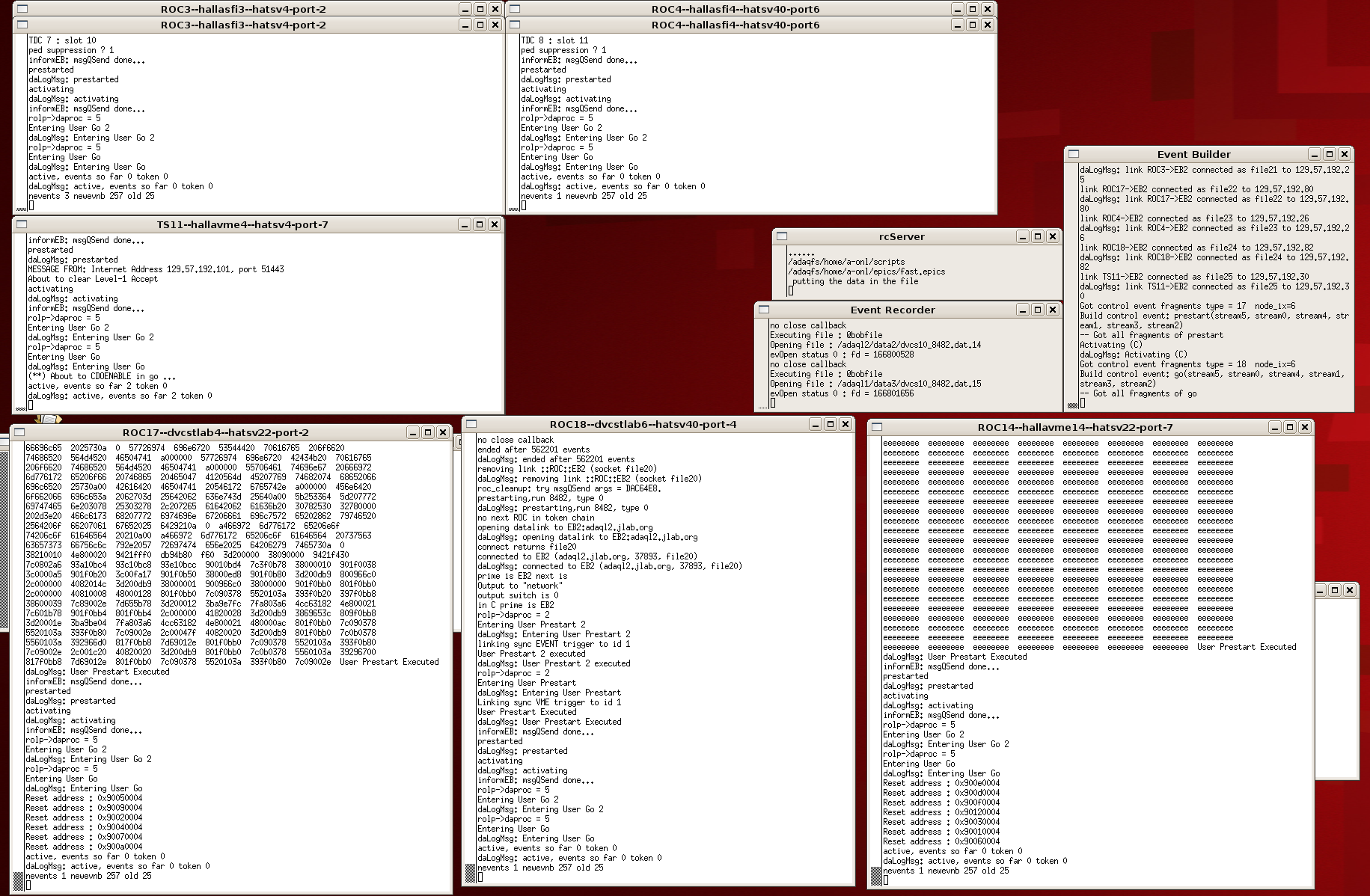Image resolution: width=1370 pixels, height=896 pixels.
Task: Open window menu of ROC17--dvcstlab4 window
Action: (19, 432)
